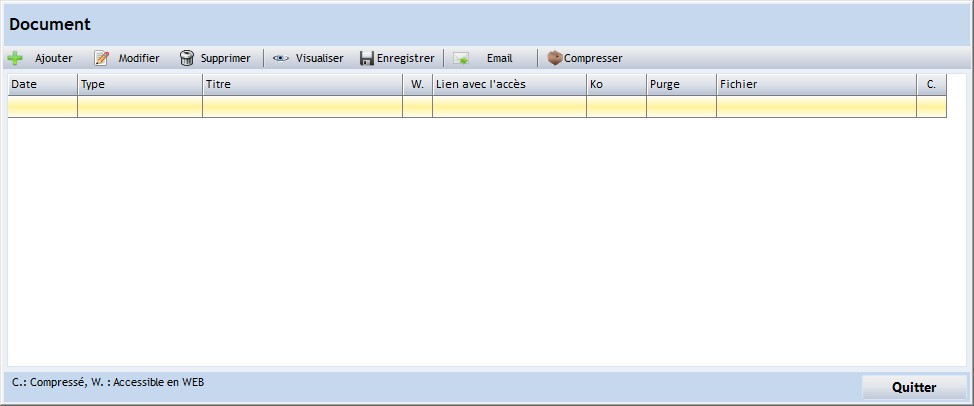Click the Enregistrer floppy disk icon
This screenshot has width=974, height=406.
tap(367, 58)
